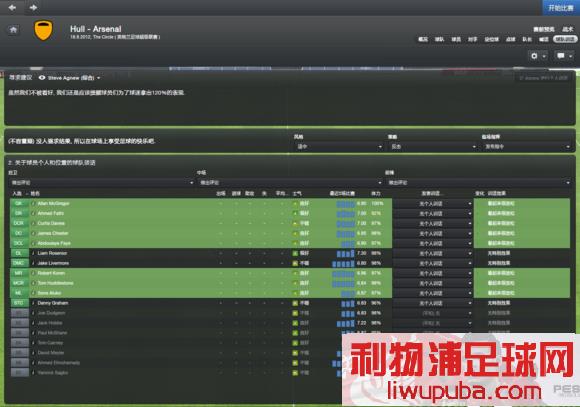Image resolution: width=580 pixels, height=407 pixels.
Task: Expand the arrow next to chat icon
Action: point(571,56)
